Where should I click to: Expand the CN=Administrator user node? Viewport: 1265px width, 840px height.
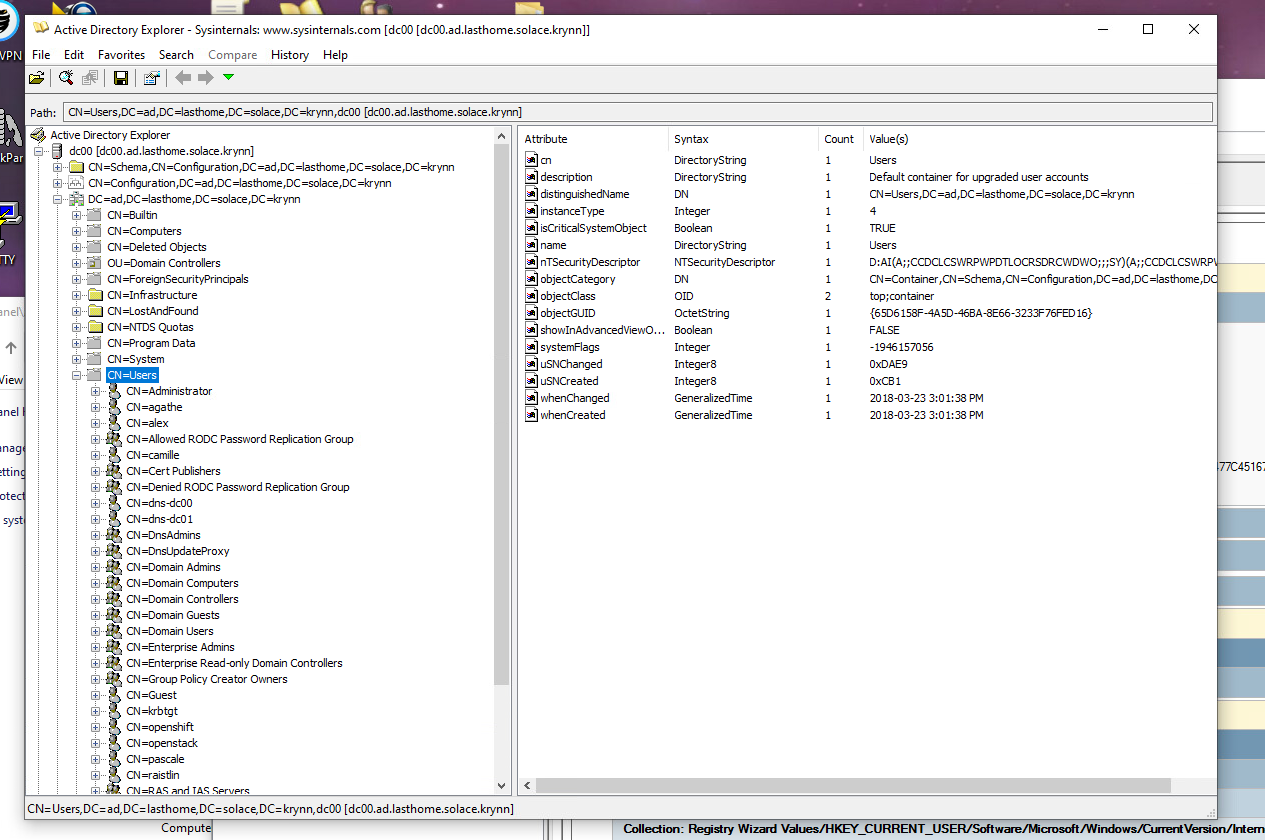click(x=96, y=391)
